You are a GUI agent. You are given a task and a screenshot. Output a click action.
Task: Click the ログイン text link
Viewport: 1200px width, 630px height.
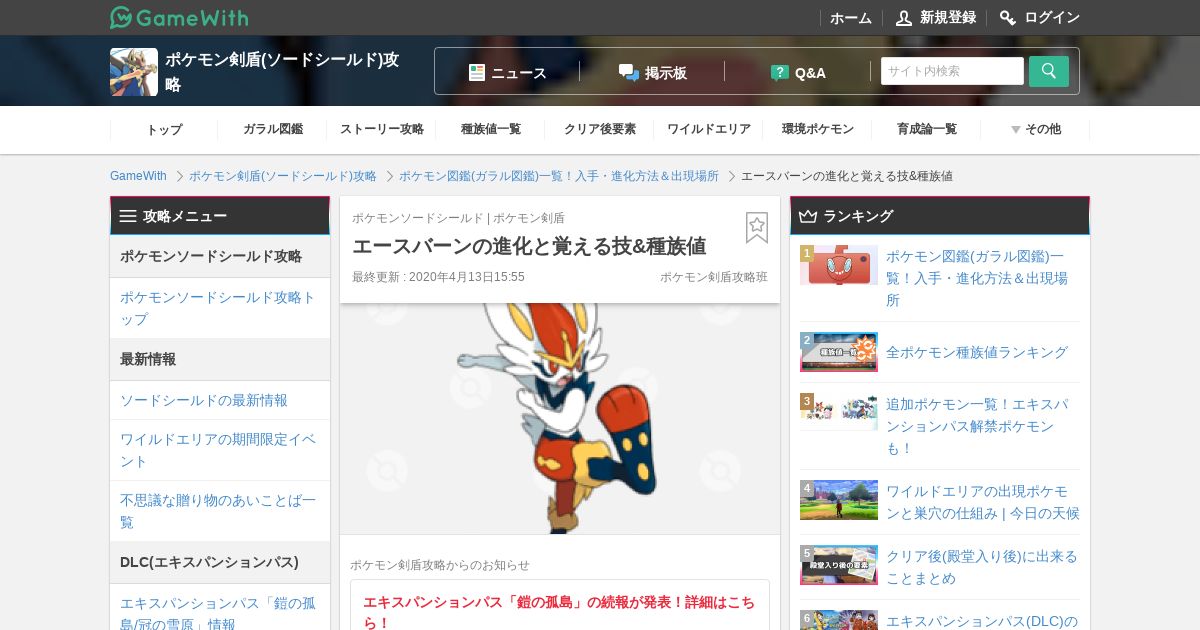click(x=1052, y=18)
